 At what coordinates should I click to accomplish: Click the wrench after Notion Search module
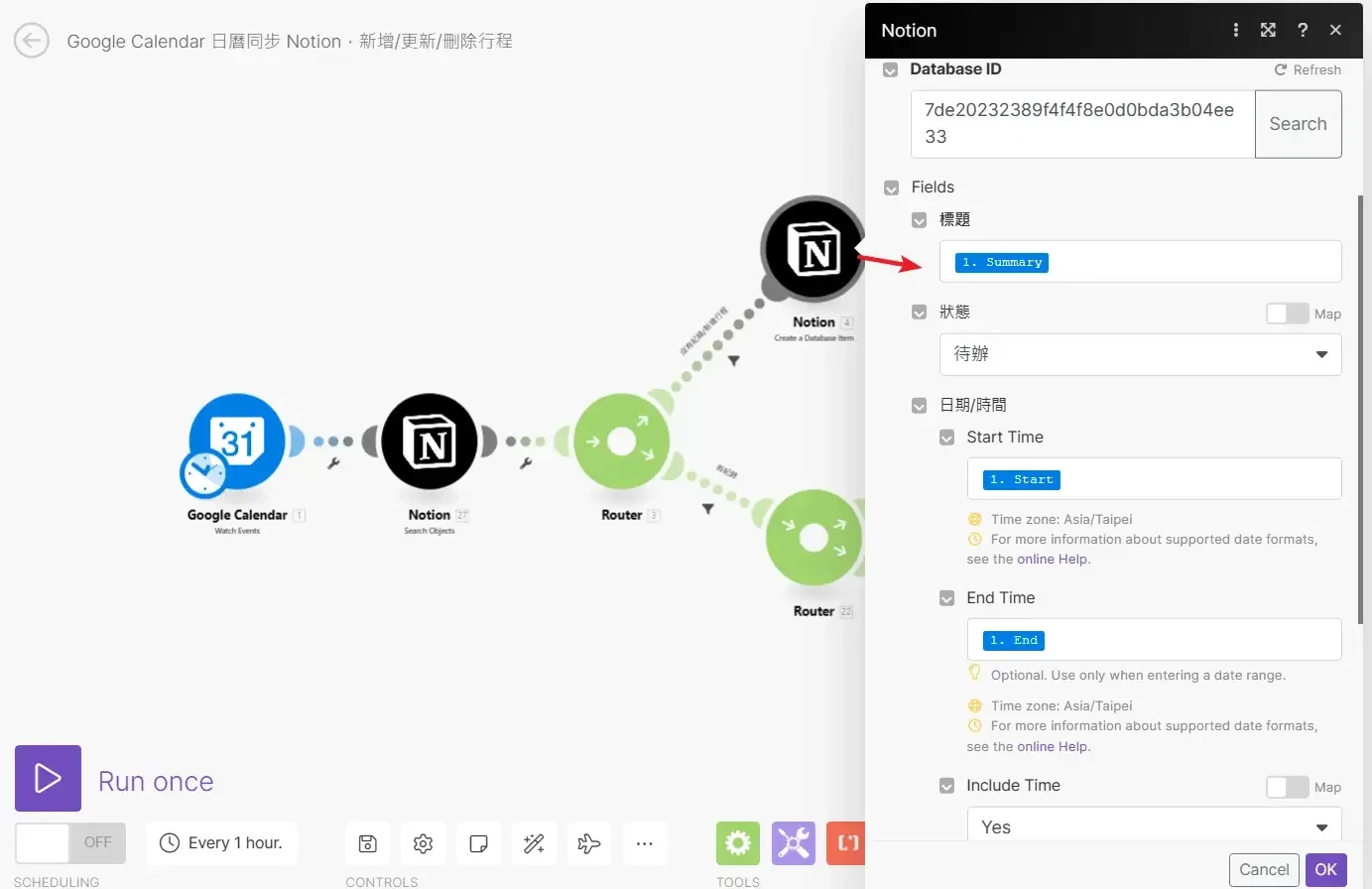pos(526,462)
